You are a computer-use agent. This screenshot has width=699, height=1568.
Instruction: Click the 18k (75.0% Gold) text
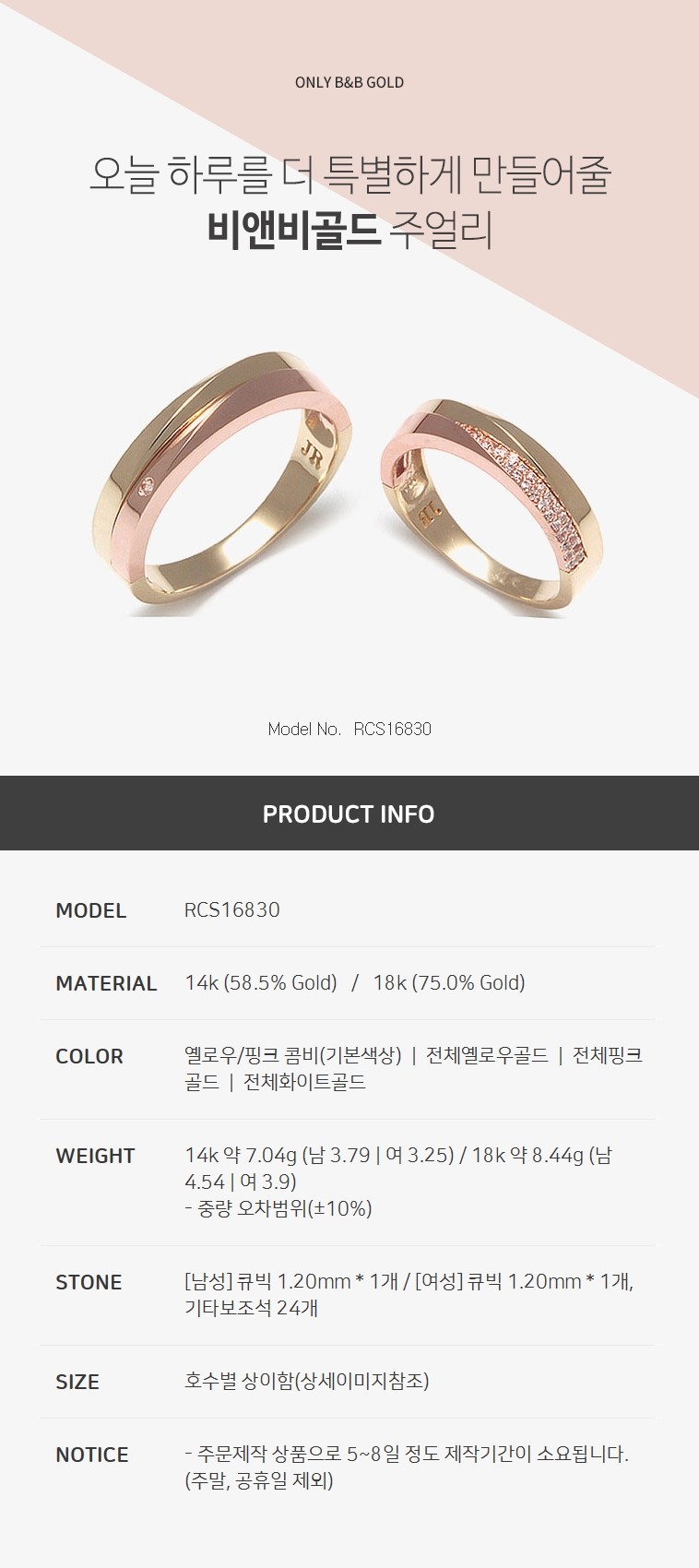(x=449, y=983)
